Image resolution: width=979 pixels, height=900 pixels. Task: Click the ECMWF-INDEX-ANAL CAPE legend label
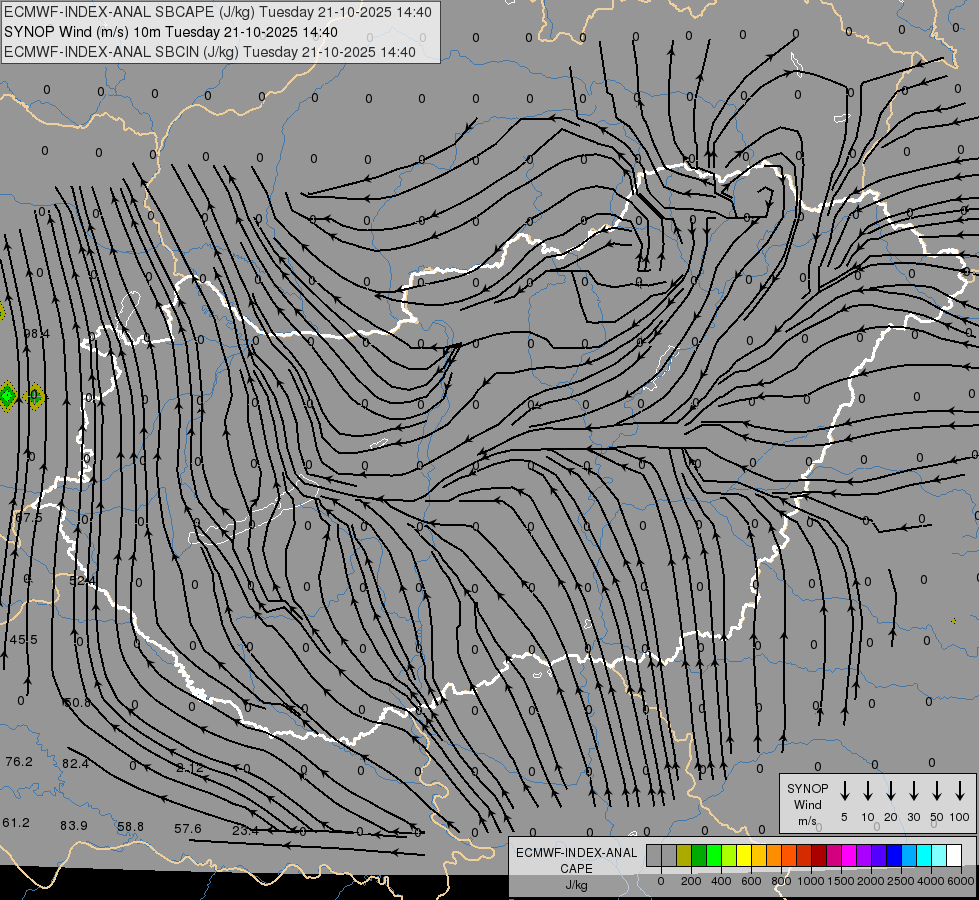tap(576, 860)
